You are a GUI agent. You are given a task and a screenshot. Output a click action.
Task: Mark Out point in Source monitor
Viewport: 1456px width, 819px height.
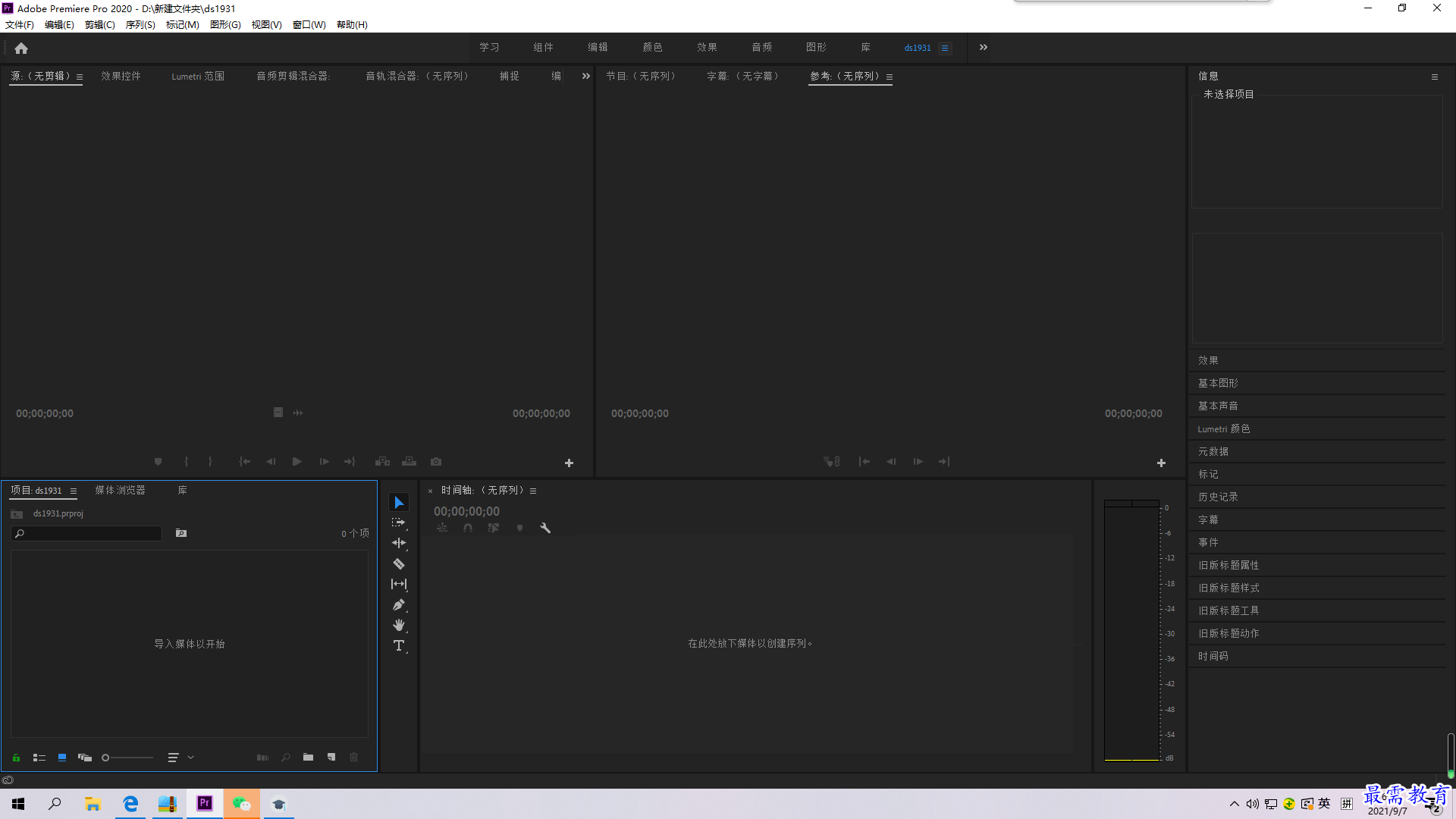211,462
